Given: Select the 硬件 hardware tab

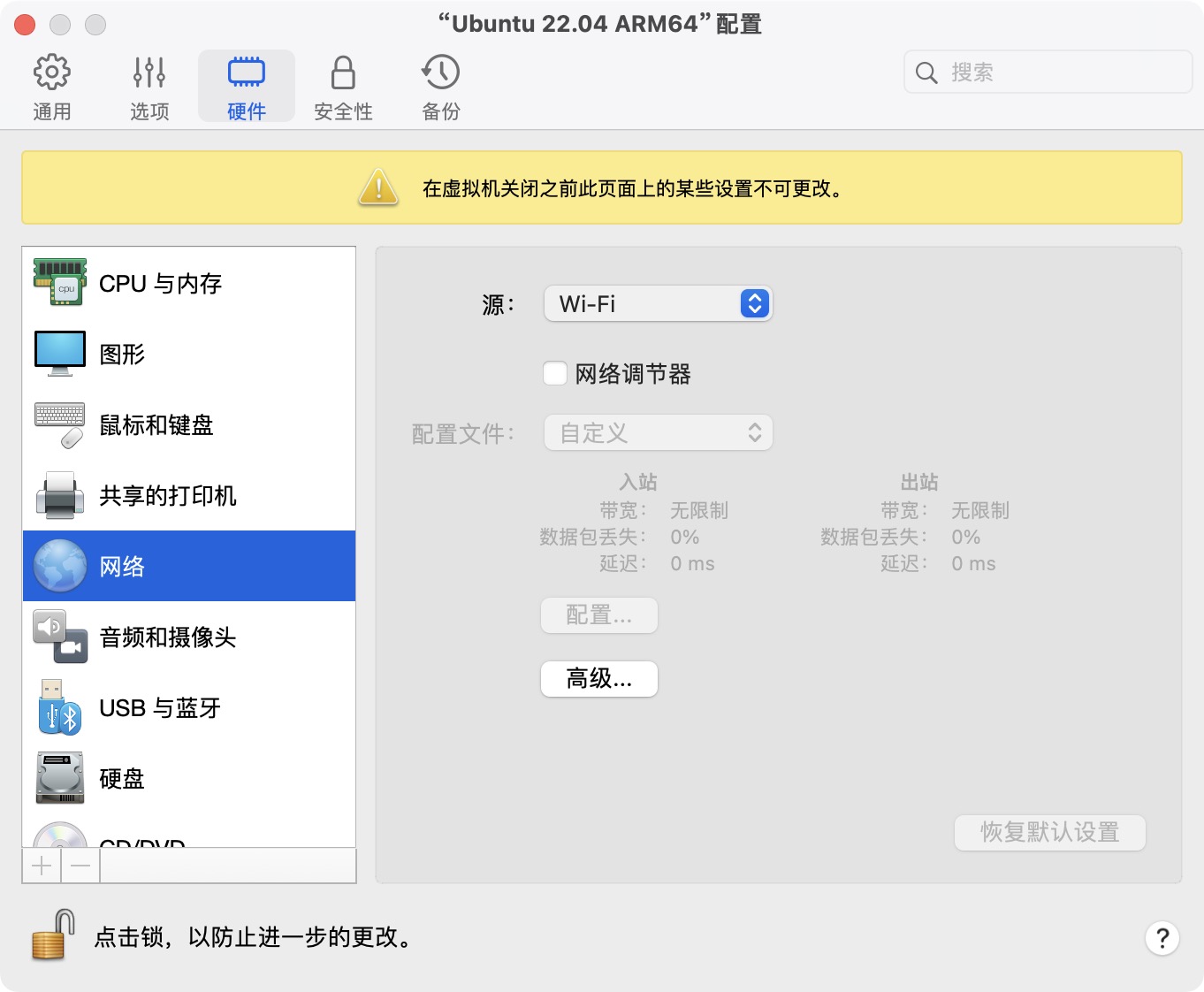Looking at the screenshot, I should click(247, 87).
